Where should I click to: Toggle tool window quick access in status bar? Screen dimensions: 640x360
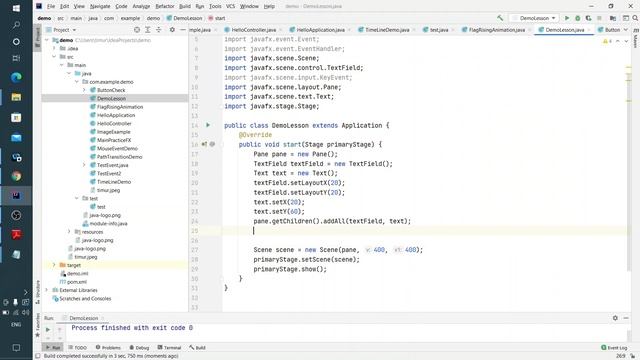38,356
